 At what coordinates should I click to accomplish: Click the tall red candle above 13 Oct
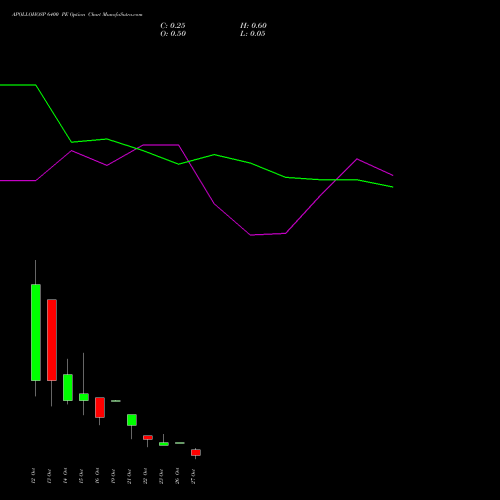coord(52,340)
